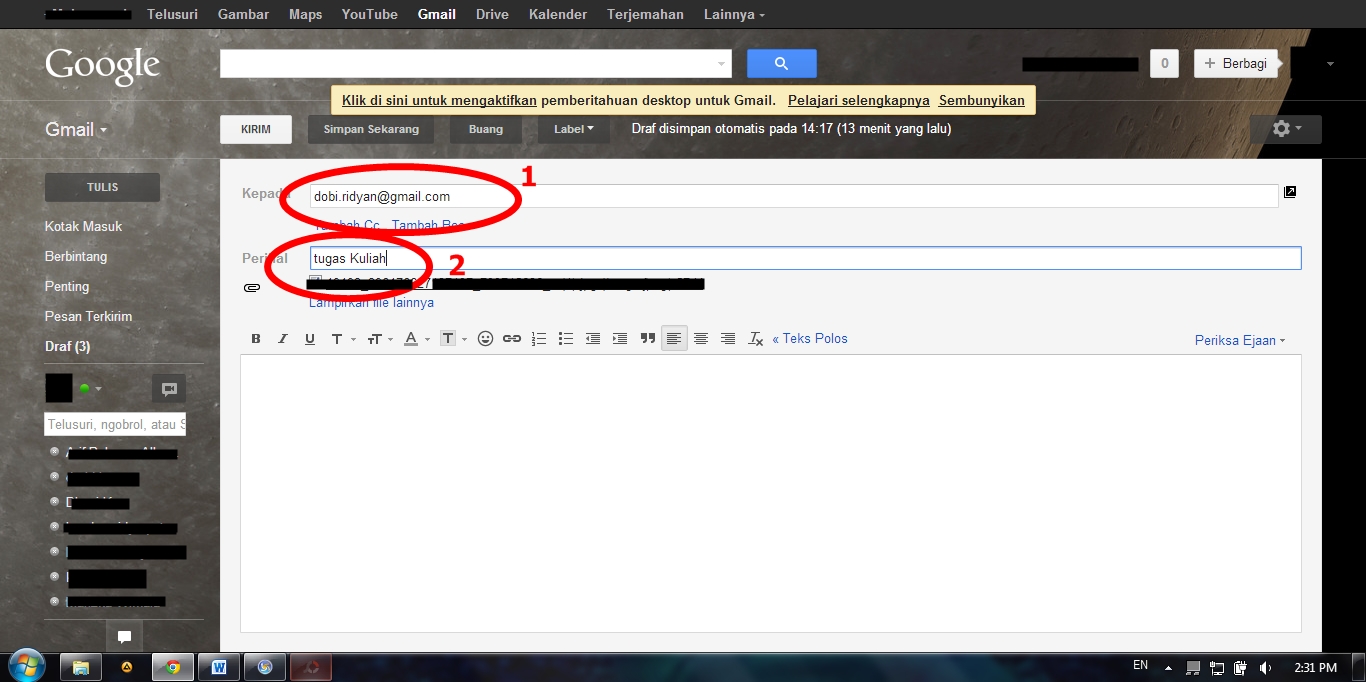Viewport: 1366px width, 682px height.
Task: Go to the Drive menu item
Action: 492,14
